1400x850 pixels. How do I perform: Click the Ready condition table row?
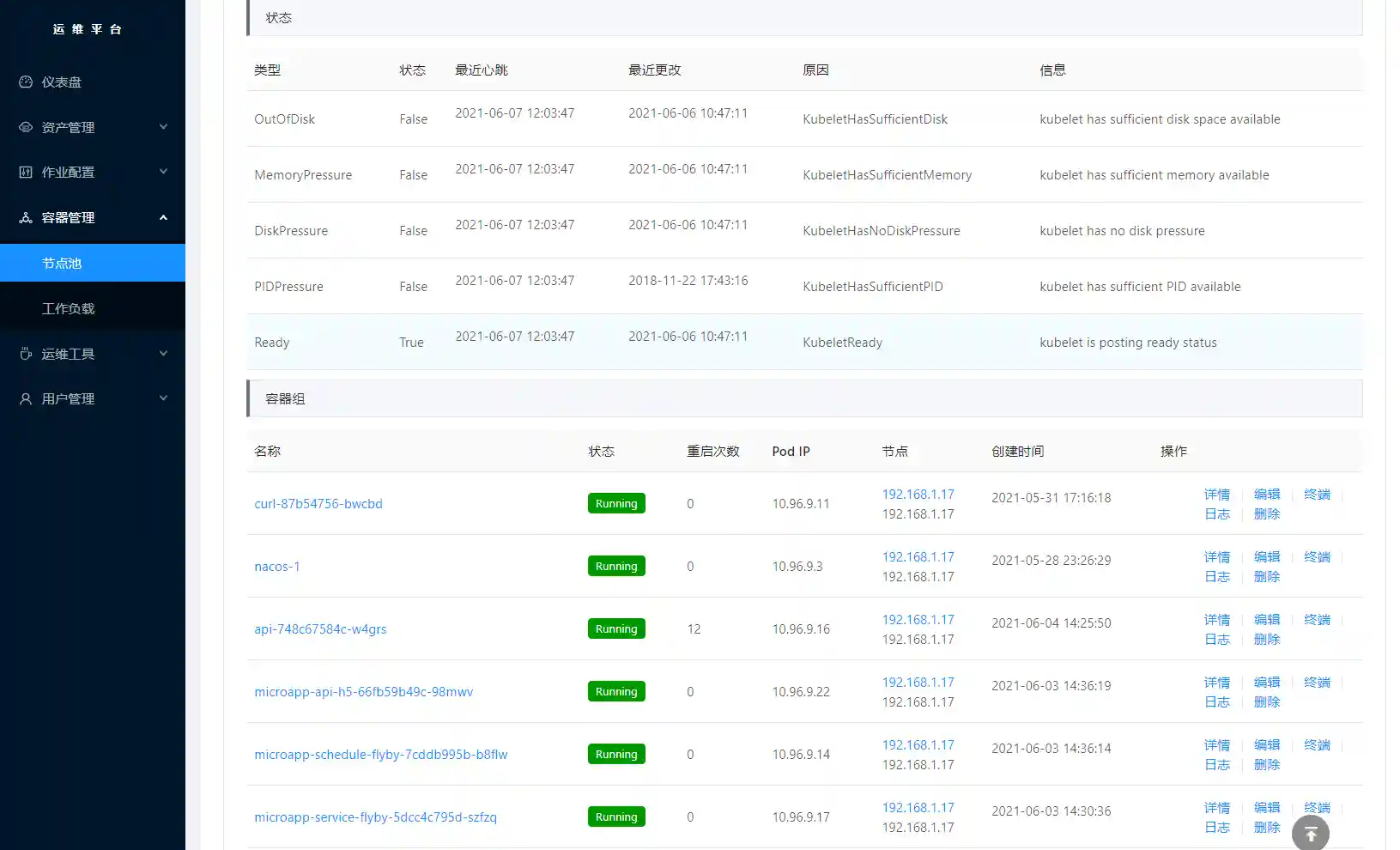tap(803, 343)
